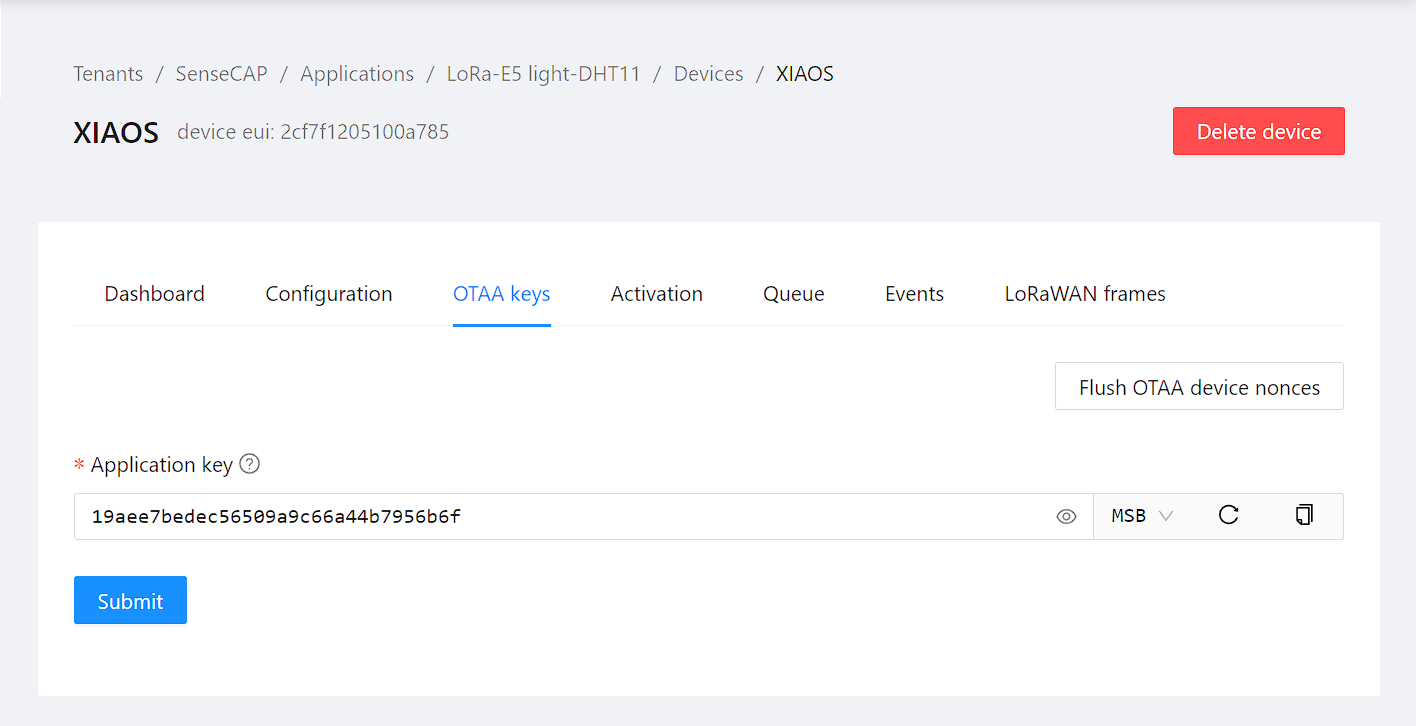The height and width of the screenshot is (726, 1416).
Task: View the Events tab
Action: [x=915, y=294]
